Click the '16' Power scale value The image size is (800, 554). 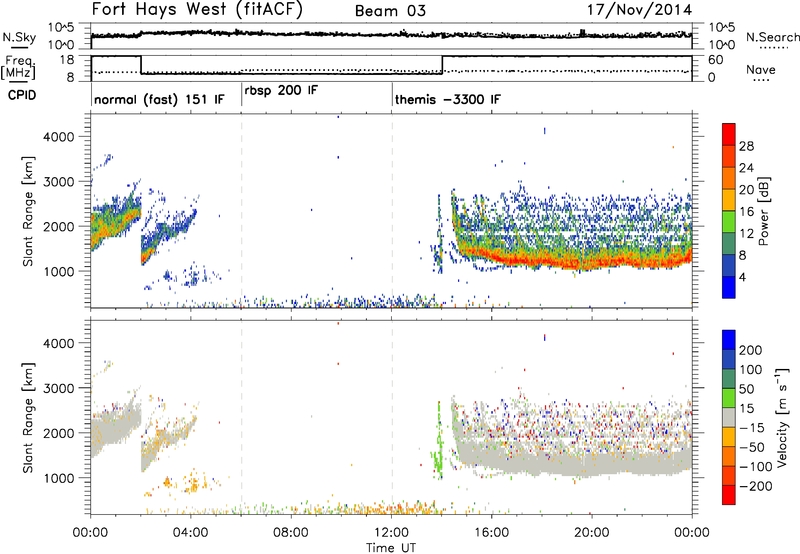[746, 212]
